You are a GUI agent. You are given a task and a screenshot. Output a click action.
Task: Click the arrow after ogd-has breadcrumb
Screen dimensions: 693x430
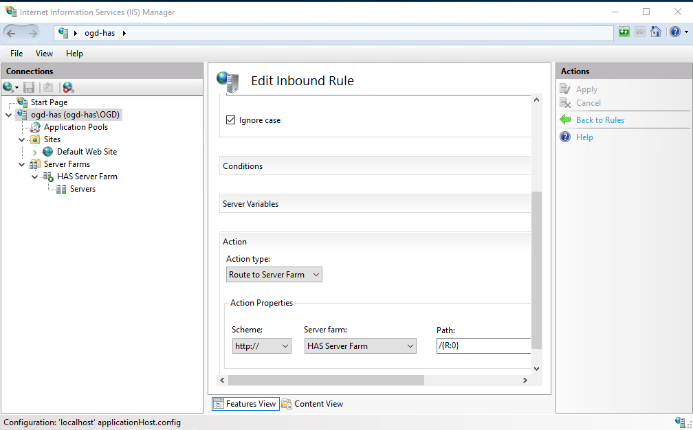coord(124,33)
